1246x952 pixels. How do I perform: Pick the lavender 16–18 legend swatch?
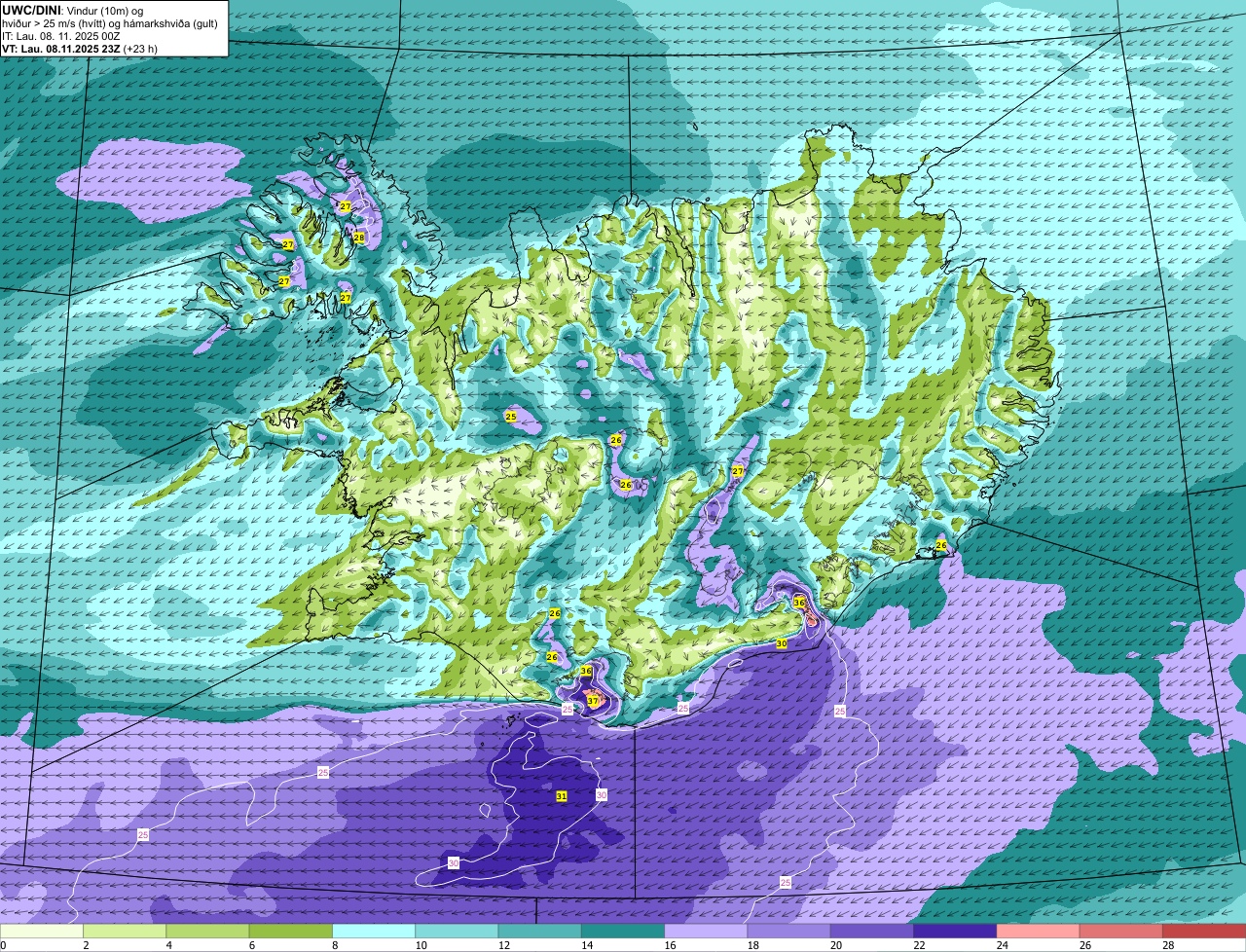pyautogui.click(x=706, y=932)
